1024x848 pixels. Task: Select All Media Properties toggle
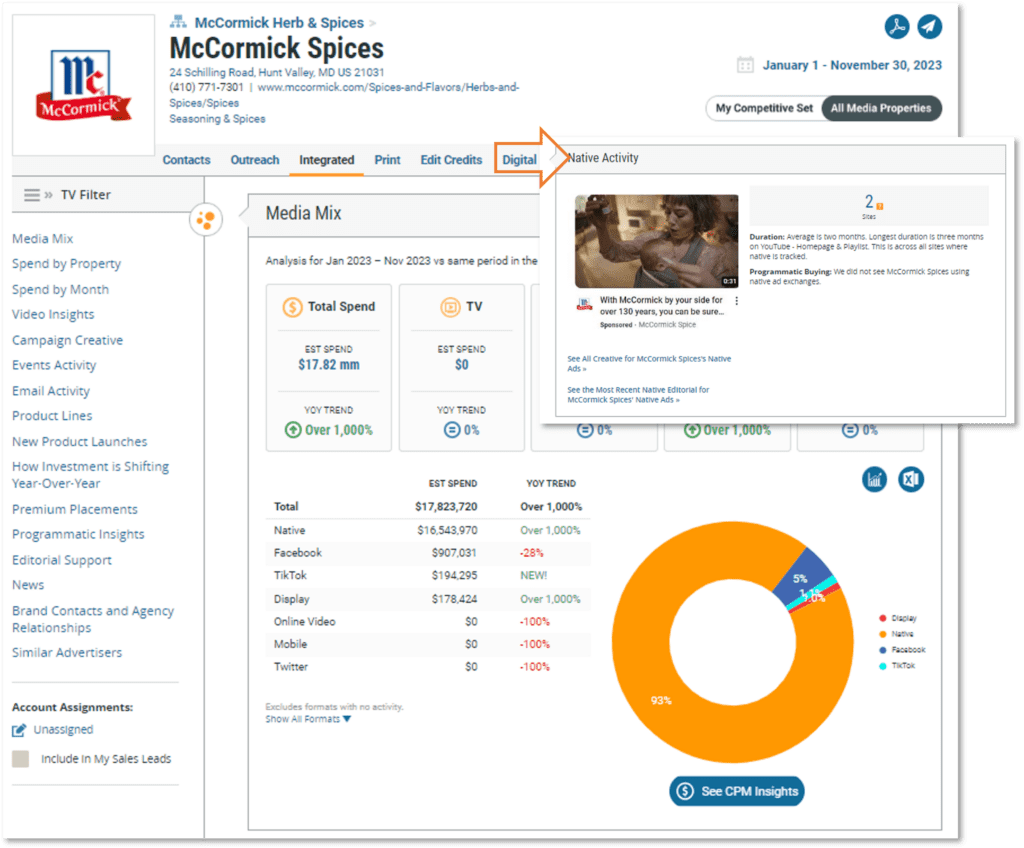pyautogui.click(x=881, y=108)
